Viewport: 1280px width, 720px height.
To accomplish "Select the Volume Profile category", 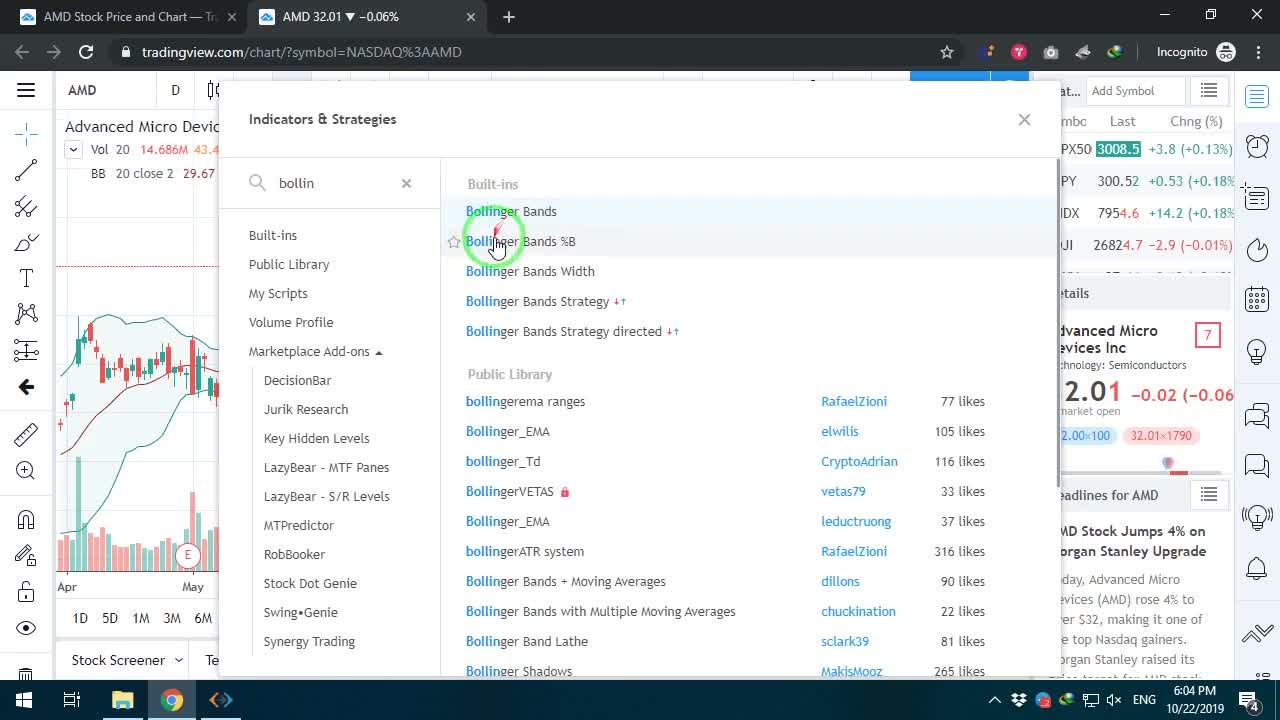I will click(x=291, y=322).
